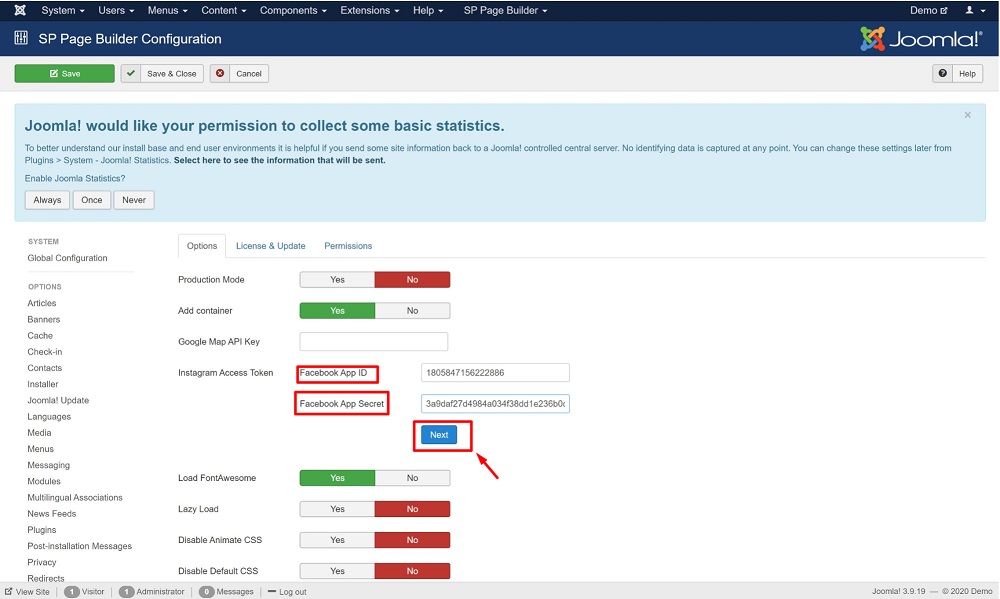1000x599 pixels.
Task: Set Lazy Load to No
Action: (413, 509)
